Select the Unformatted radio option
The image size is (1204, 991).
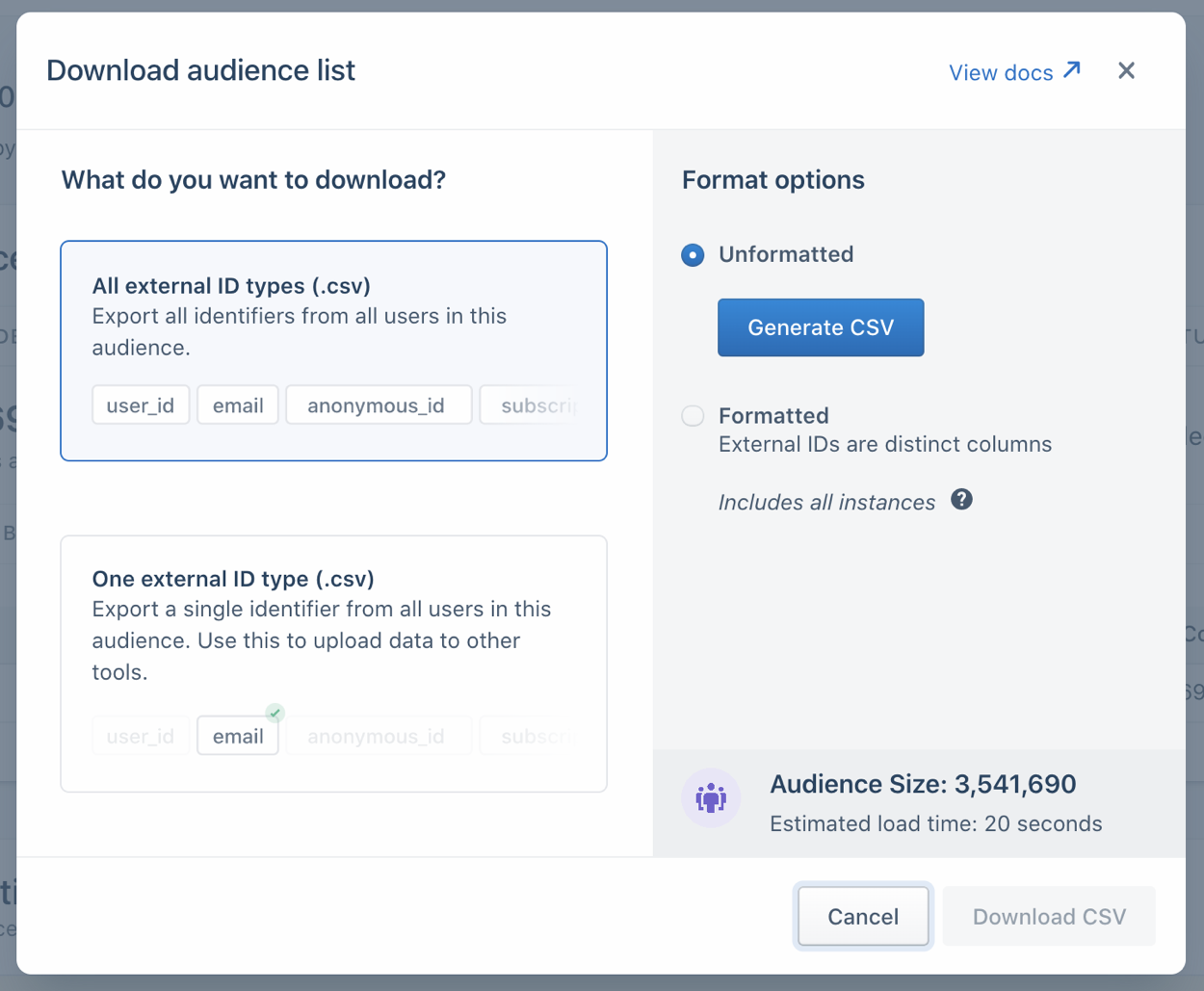pos(693,255)
